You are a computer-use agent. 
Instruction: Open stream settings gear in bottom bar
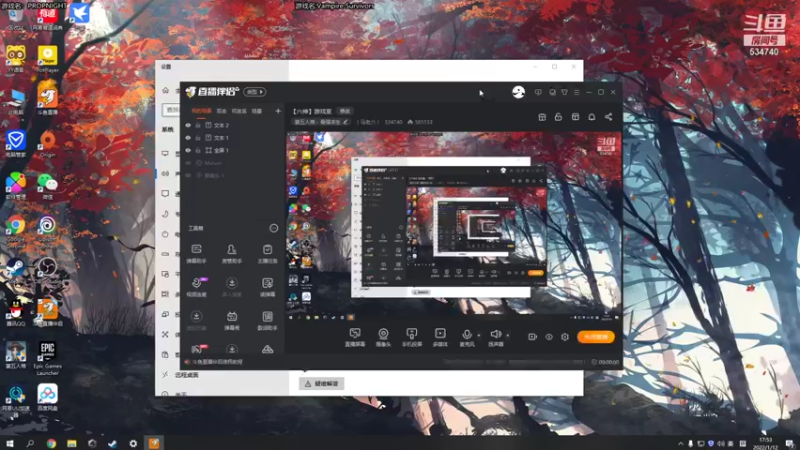click(565, 337)
